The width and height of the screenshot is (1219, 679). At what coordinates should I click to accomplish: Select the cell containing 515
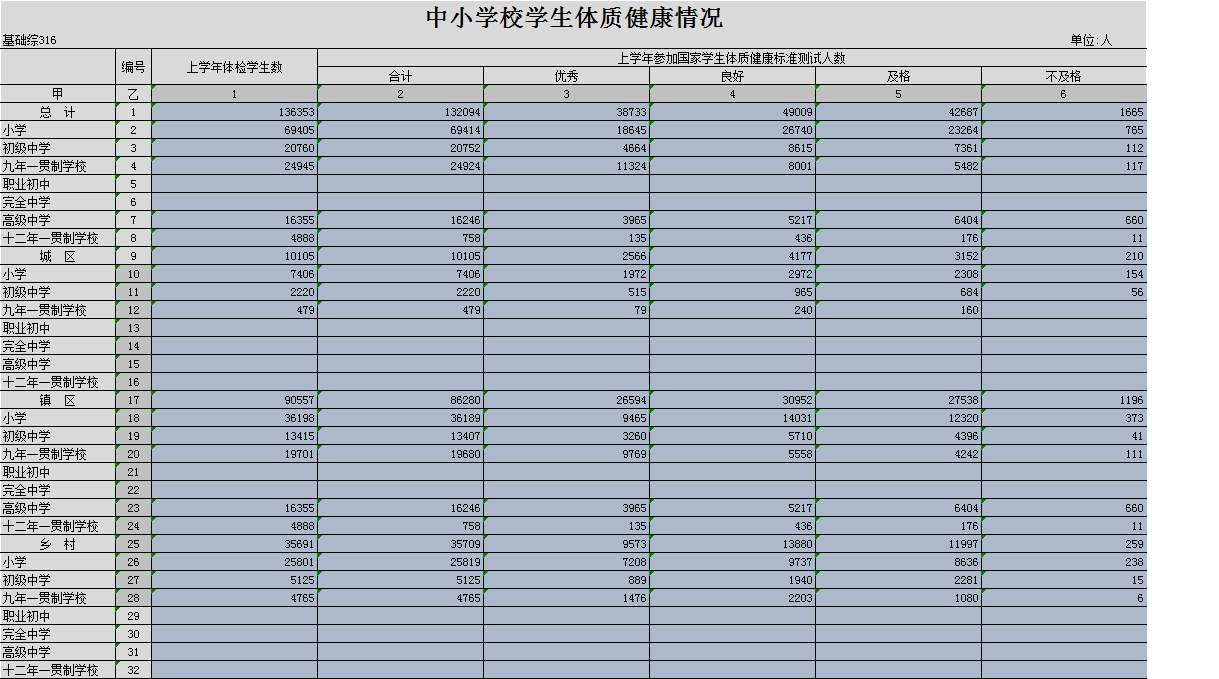click(x=566, y=292)
